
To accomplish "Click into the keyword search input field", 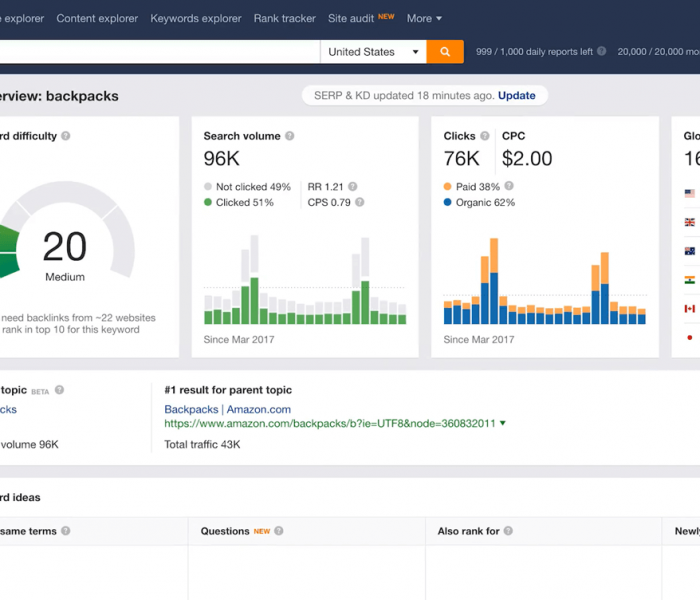I will [160, 52].
